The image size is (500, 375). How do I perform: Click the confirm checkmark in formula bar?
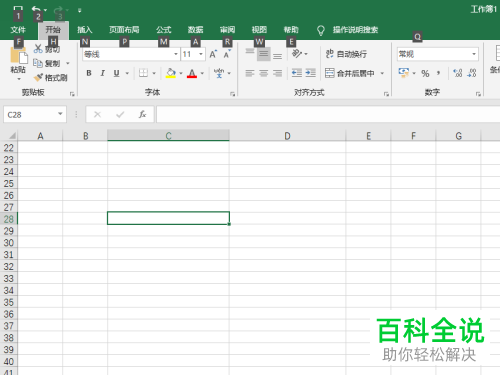coord(120,115)
